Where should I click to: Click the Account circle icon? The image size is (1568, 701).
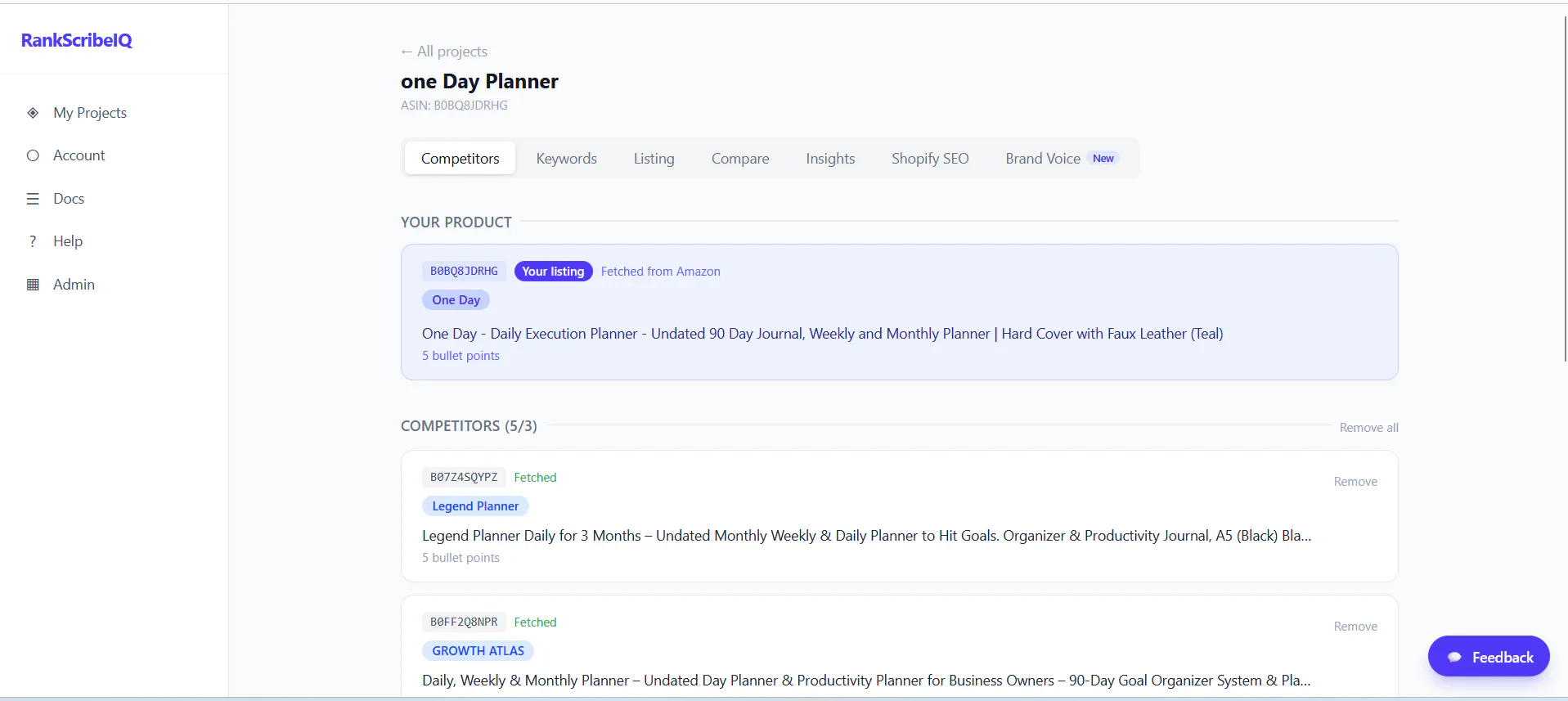(x=33, y=155)
